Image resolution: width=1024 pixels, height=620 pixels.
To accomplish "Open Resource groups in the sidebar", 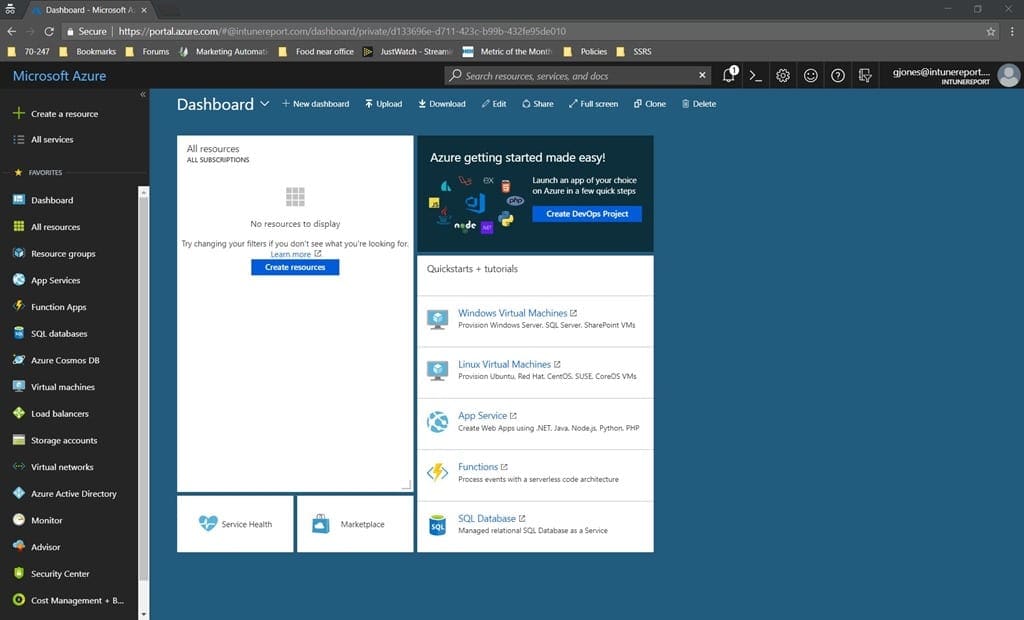I will [55, 253].
